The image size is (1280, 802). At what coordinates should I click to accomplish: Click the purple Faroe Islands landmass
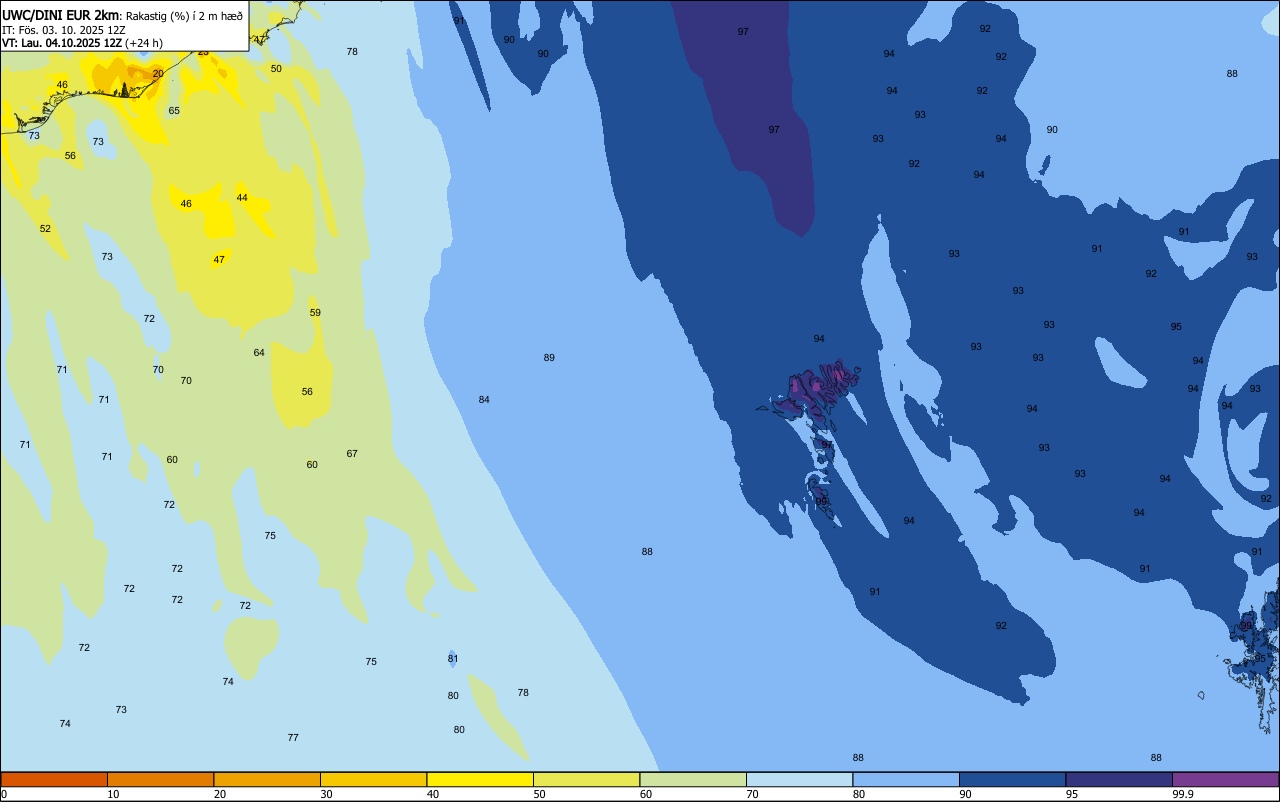(815, 390)
